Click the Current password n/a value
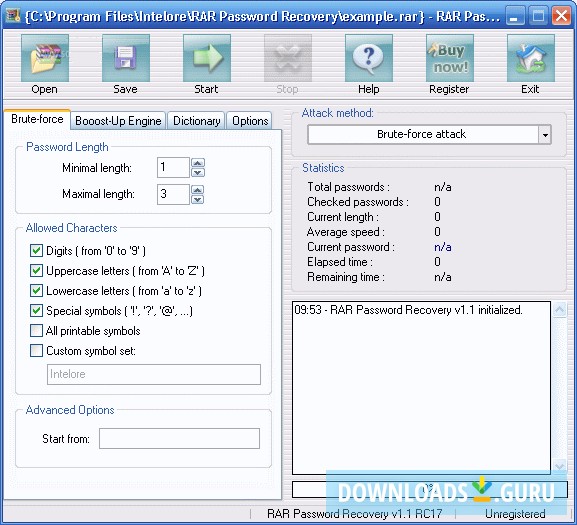Image resolution: width=577 pixels, height=525 pixels. [x=443, y=247]
